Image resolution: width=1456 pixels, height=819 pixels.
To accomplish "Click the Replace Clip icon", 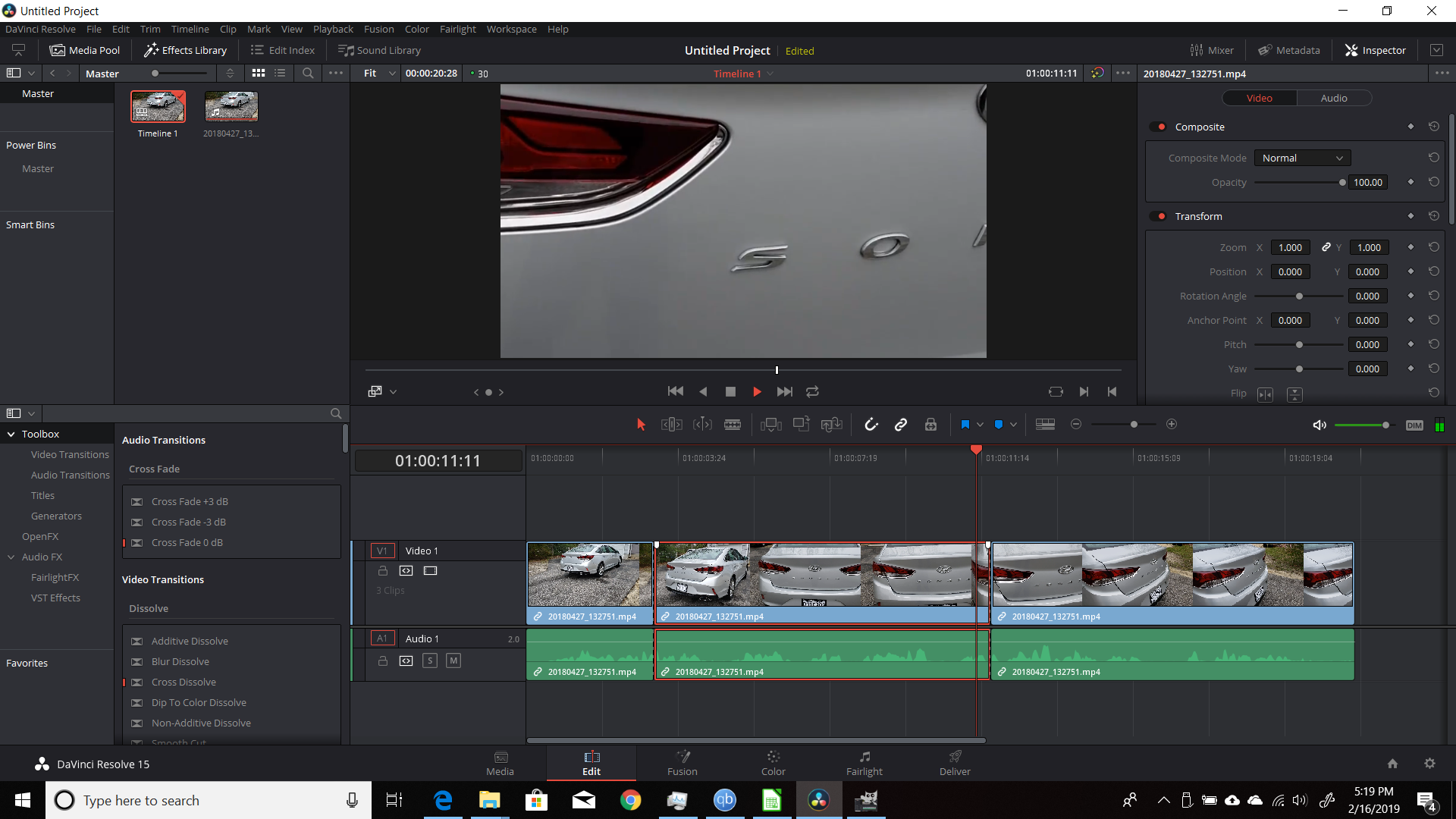I will pyautogui.click(x=832, y=425).
